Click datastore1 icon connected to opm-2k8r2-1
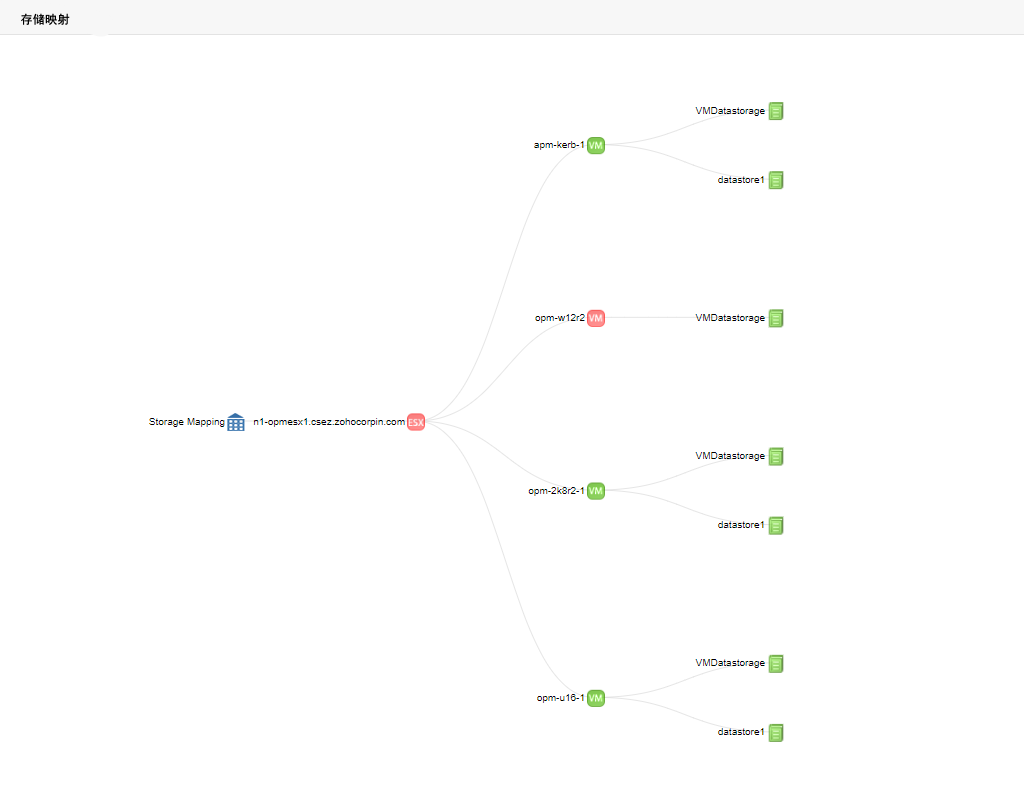1024x785 pixels. (776, 525)
